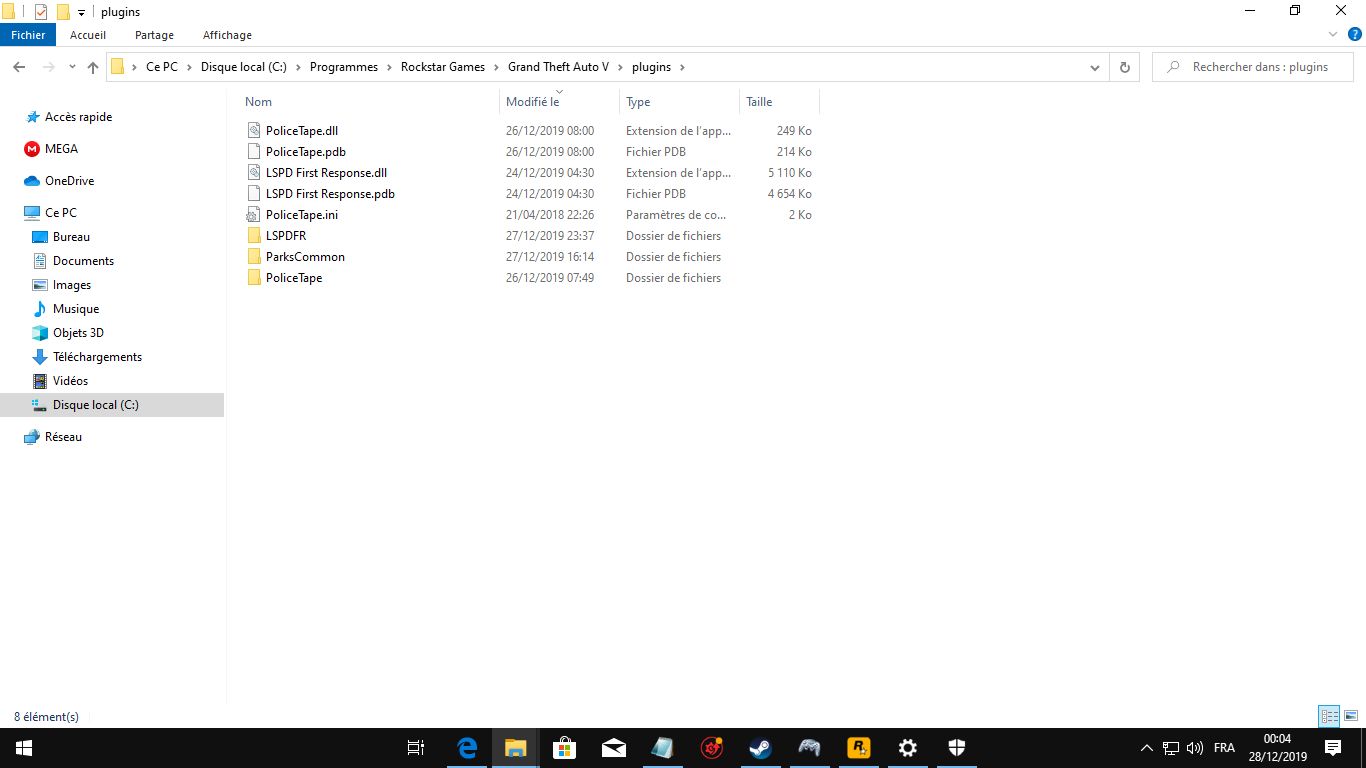Go up one folder level arrow
1366x768 pixels.
click(x=93, y=67)
